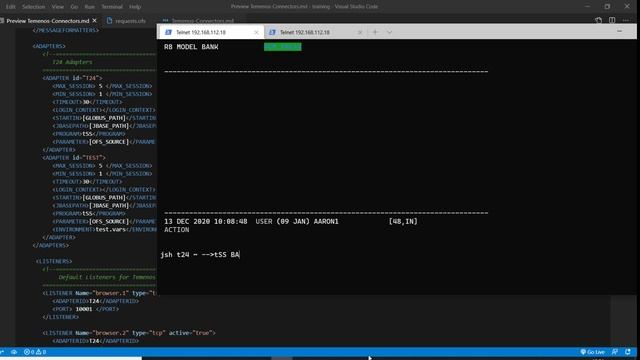Open the View menu
The image size is (640, 360).
58,7
